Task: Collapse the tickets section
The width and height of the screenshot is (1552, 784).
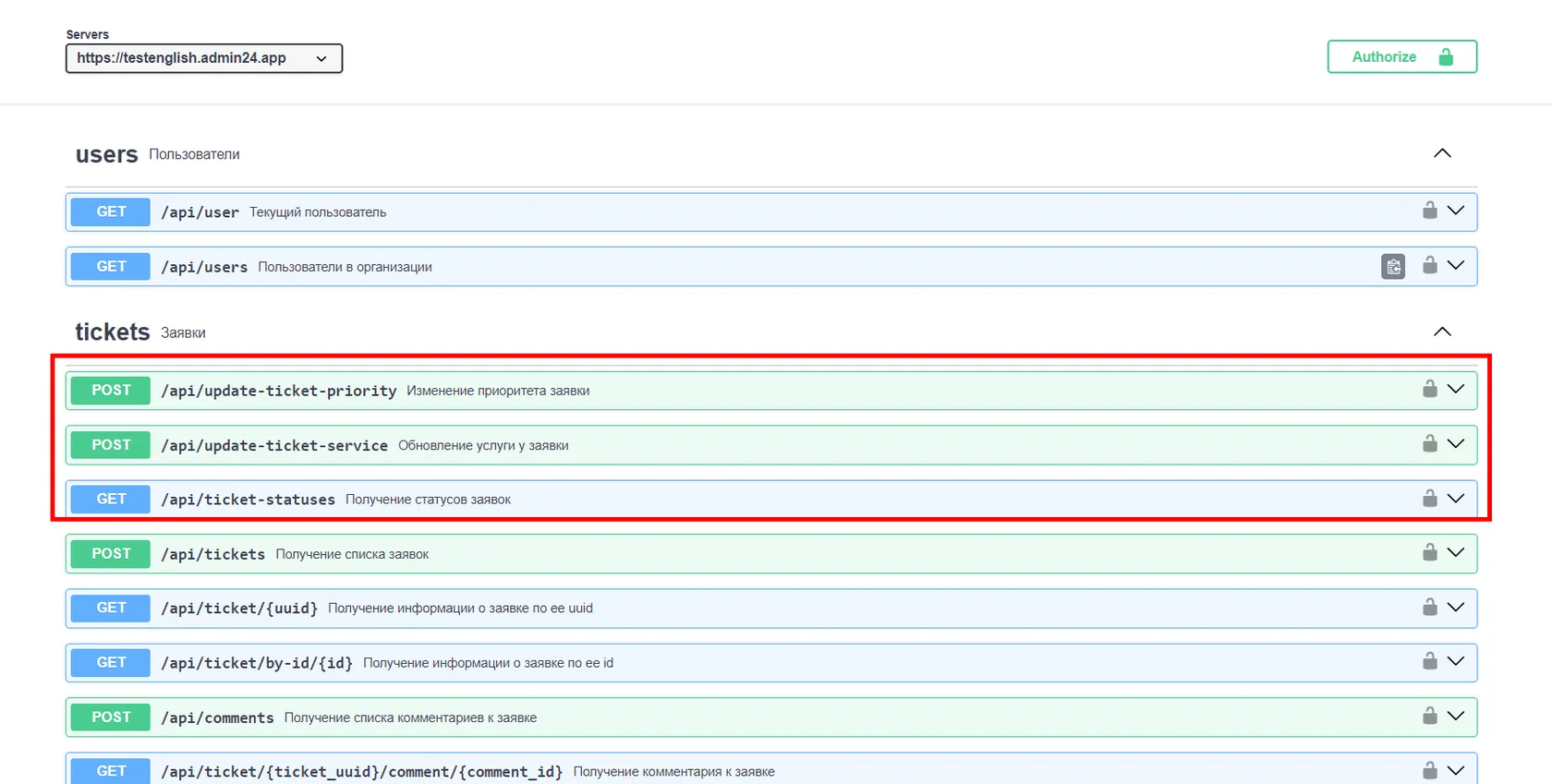Action: point(1442,332)
